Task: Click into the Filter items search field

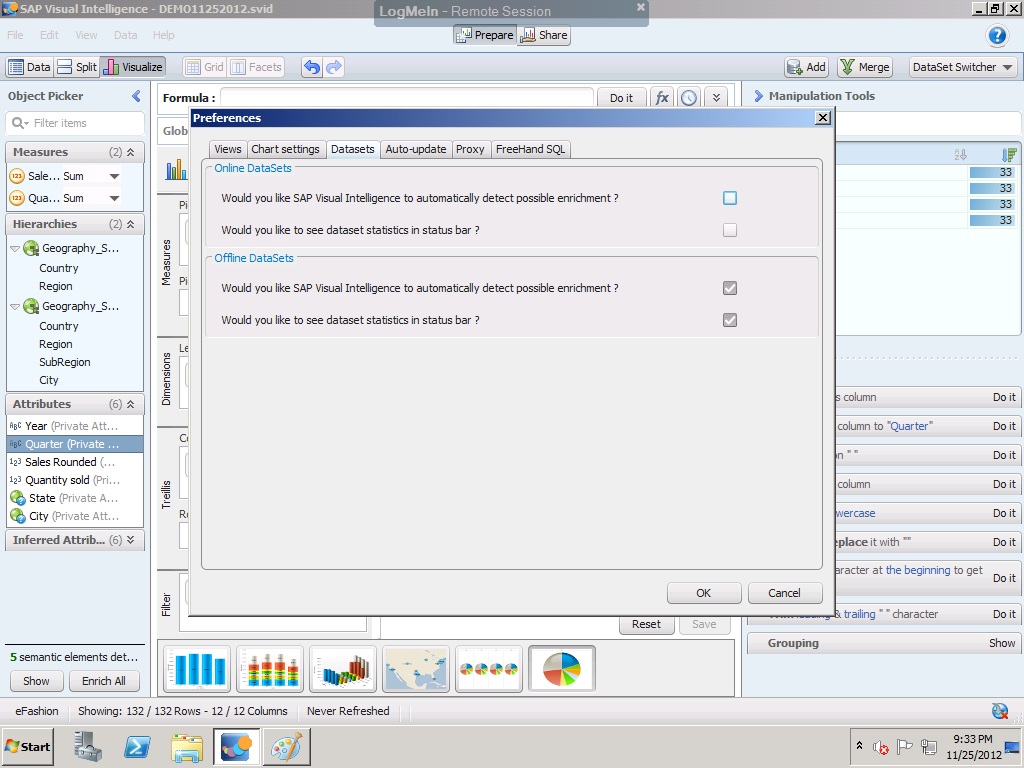Action: (x=76, y=123)
